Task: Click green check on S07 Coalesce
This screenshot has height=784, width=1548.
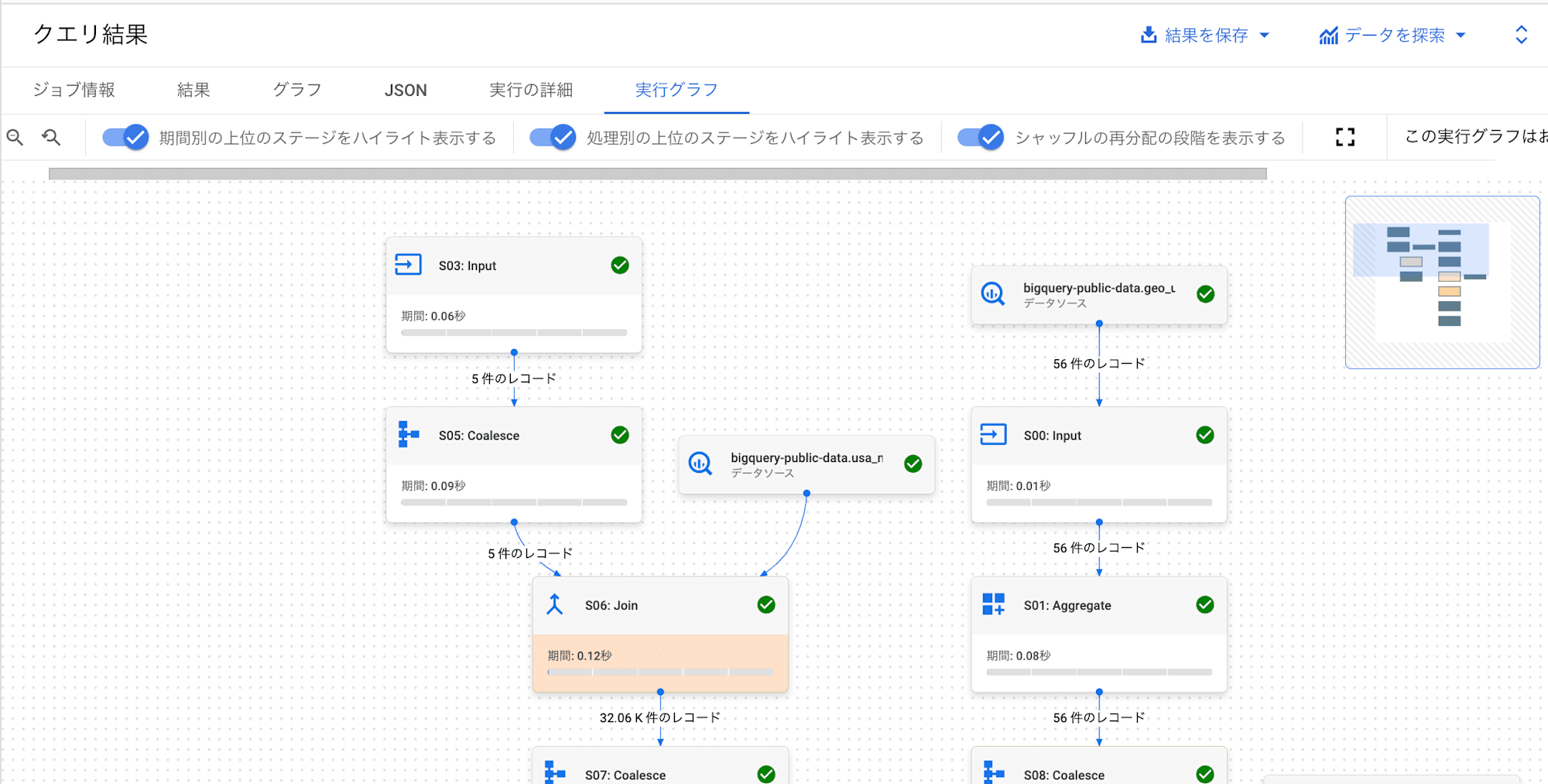Action: coord(766,774)
